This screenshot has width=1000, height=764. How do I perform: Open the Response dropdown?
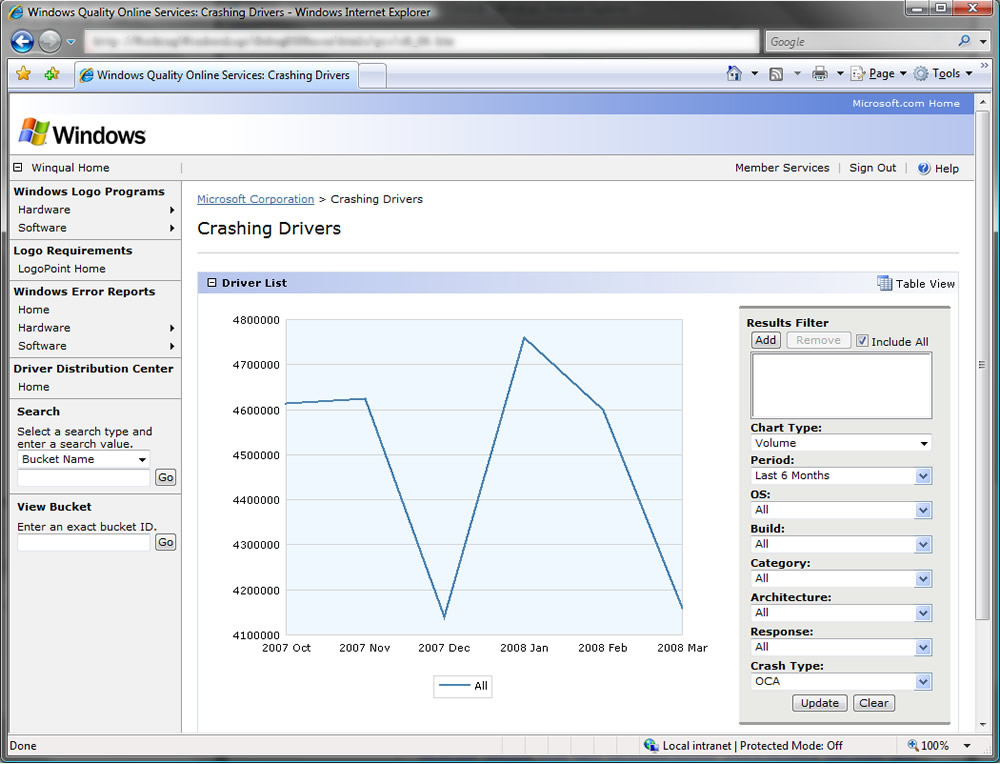click(x=841, y=647)
